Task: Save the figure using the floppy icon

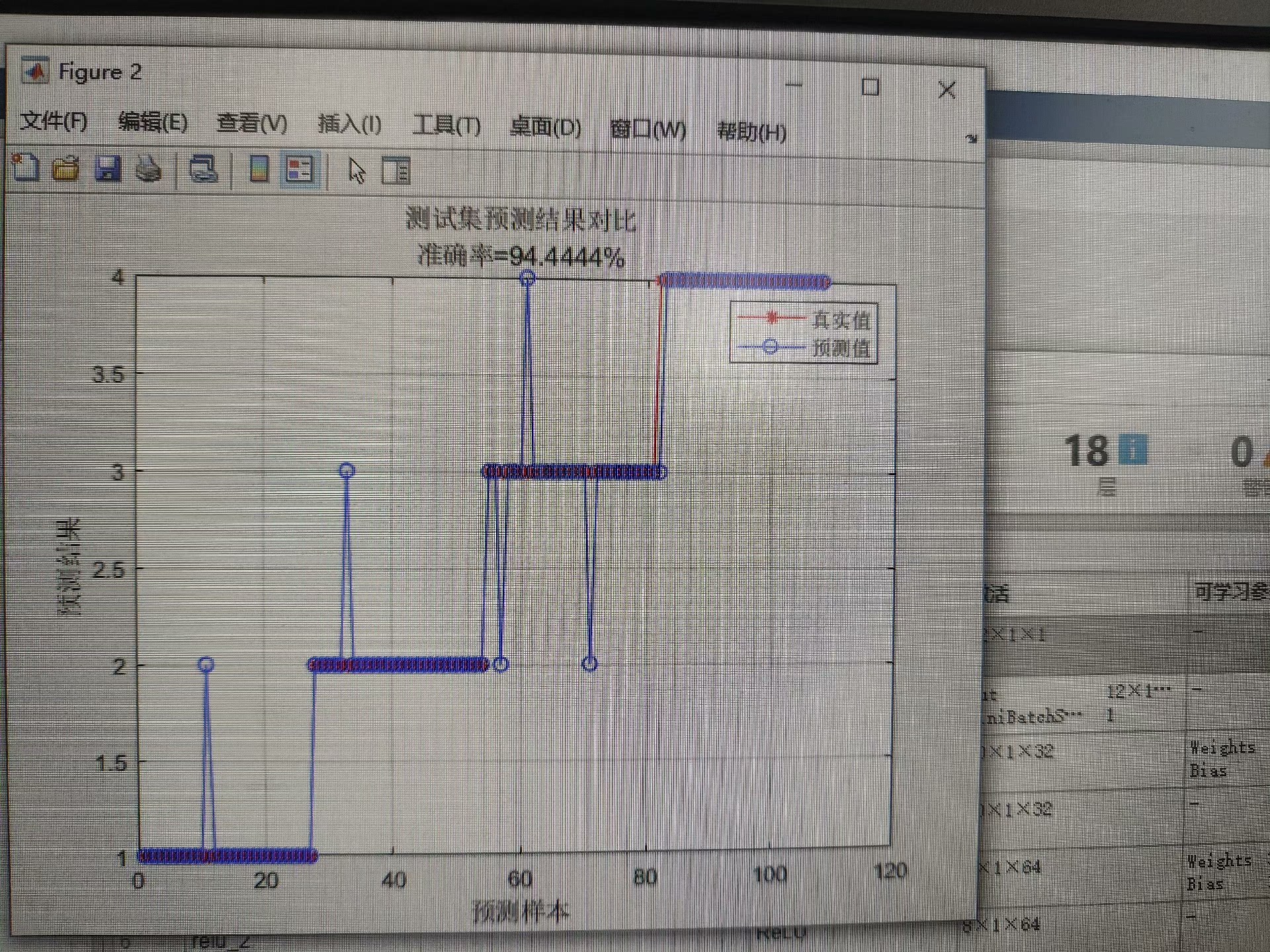Action: pos(107,169)
